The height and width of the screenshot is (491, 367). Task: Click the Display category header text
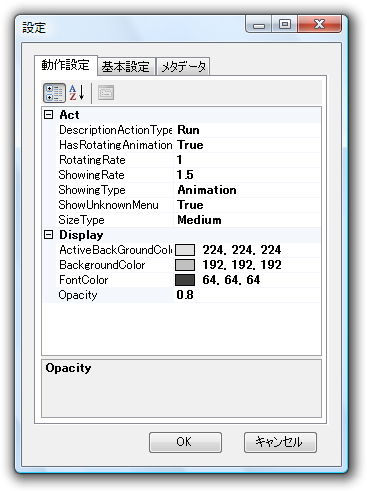(81, 235)
